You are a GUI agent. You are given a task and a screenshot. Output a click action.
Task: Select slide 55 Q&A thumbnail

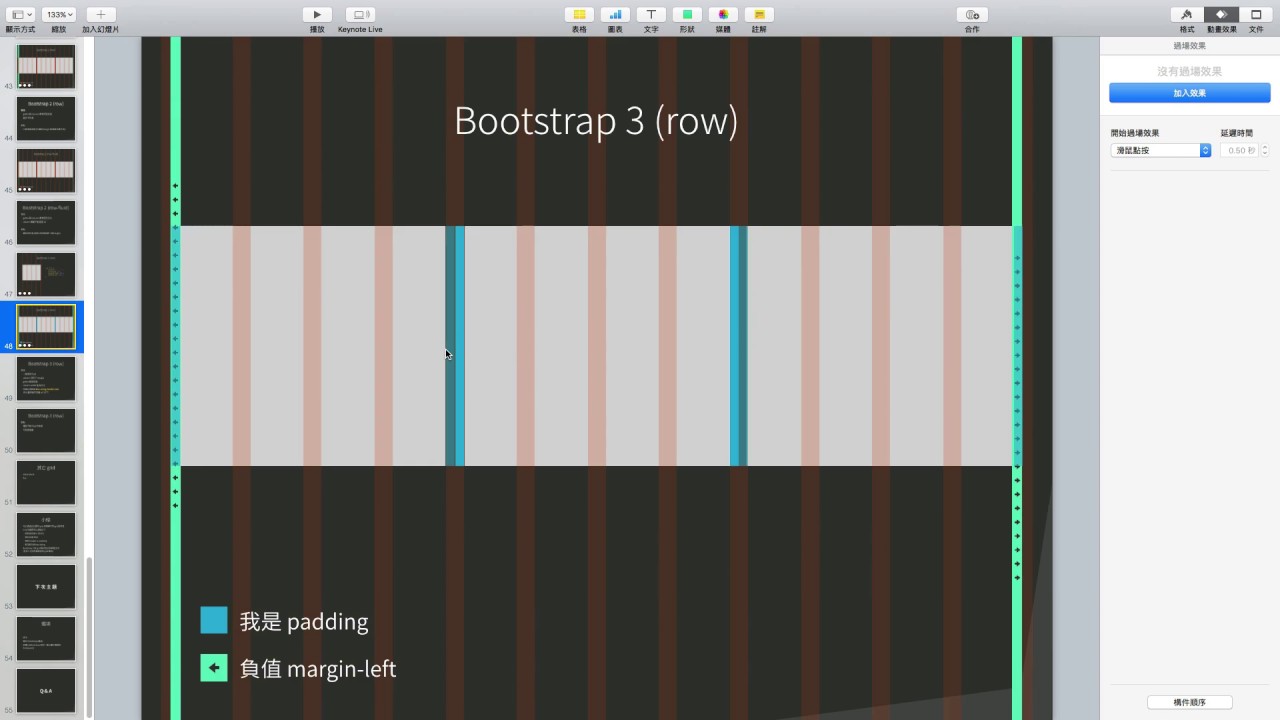pyautogui.click(x=46, y=691)
